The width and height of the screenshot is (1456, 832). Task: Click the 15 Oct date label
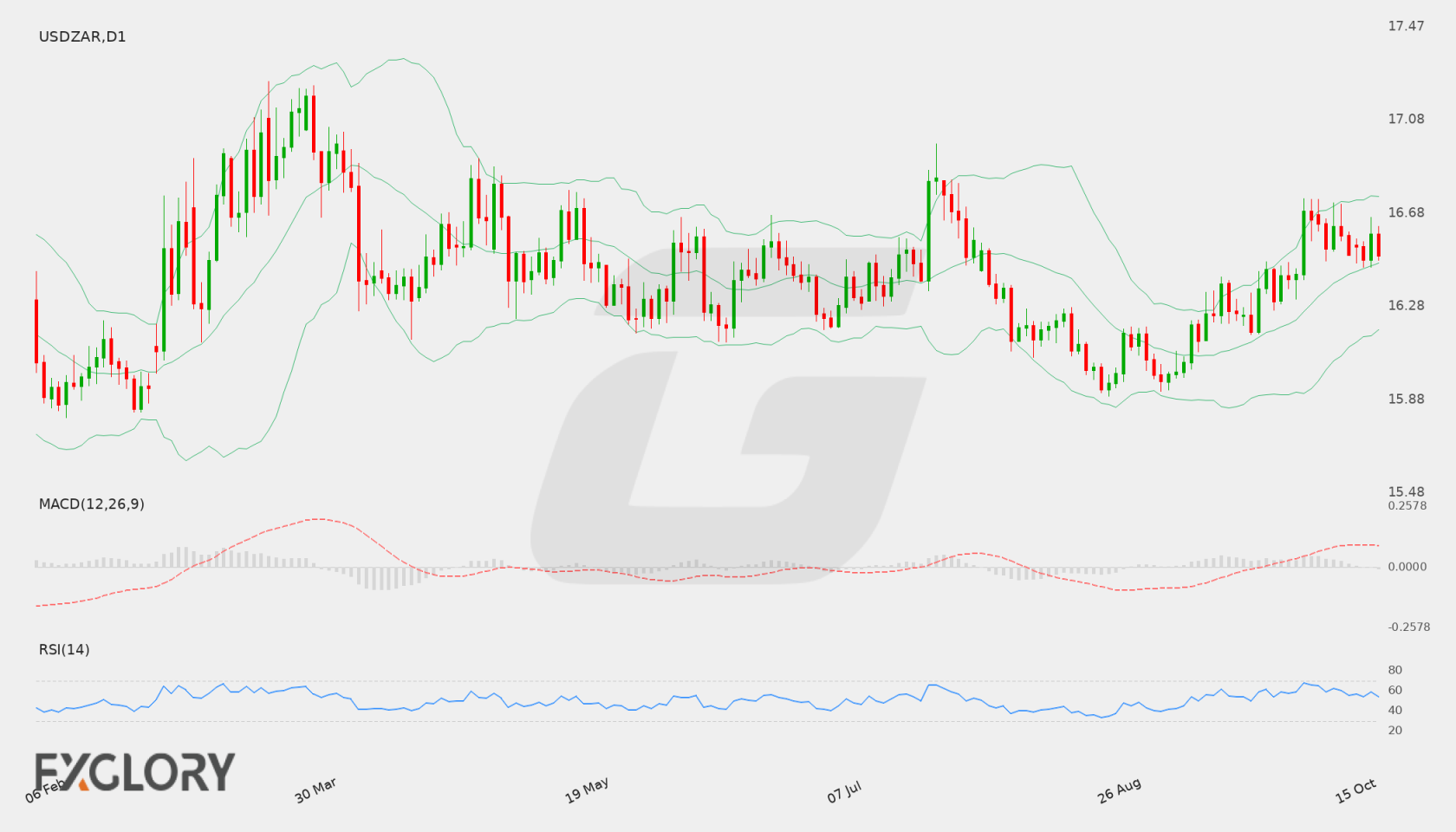(1355, 790)
